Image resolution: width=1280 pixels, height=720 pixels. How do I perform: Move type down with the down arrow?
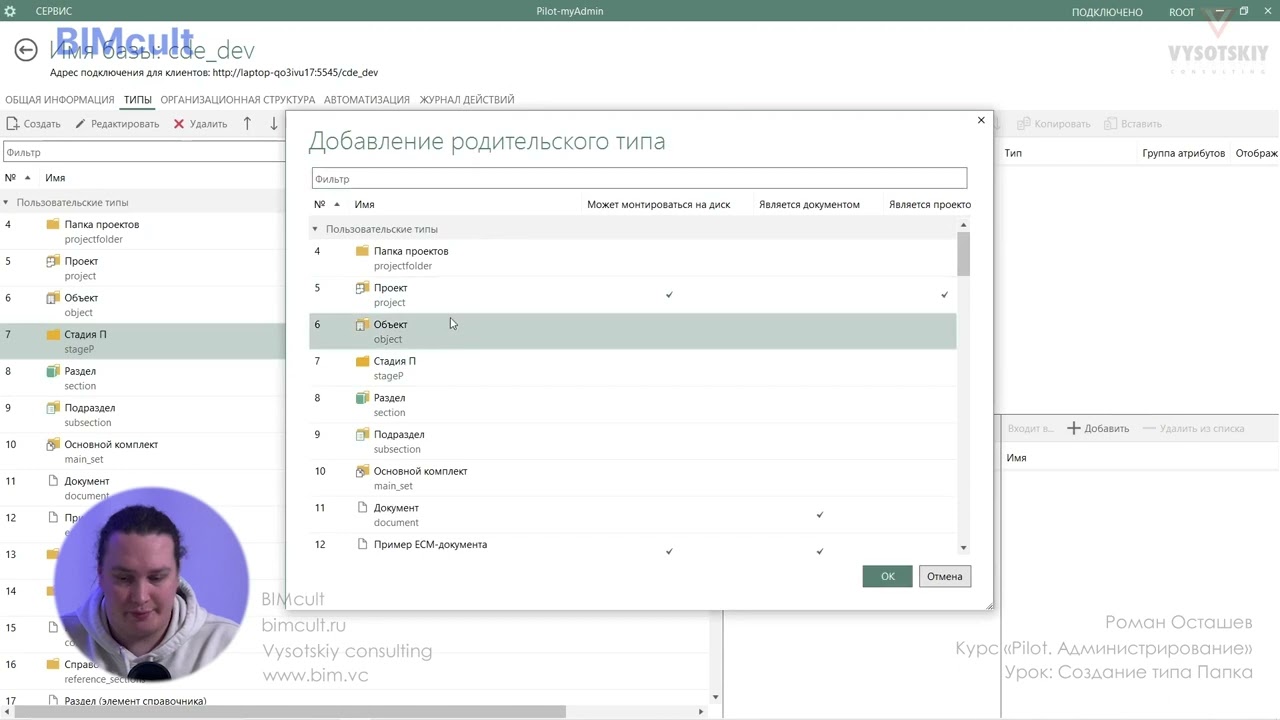(274, 124)
